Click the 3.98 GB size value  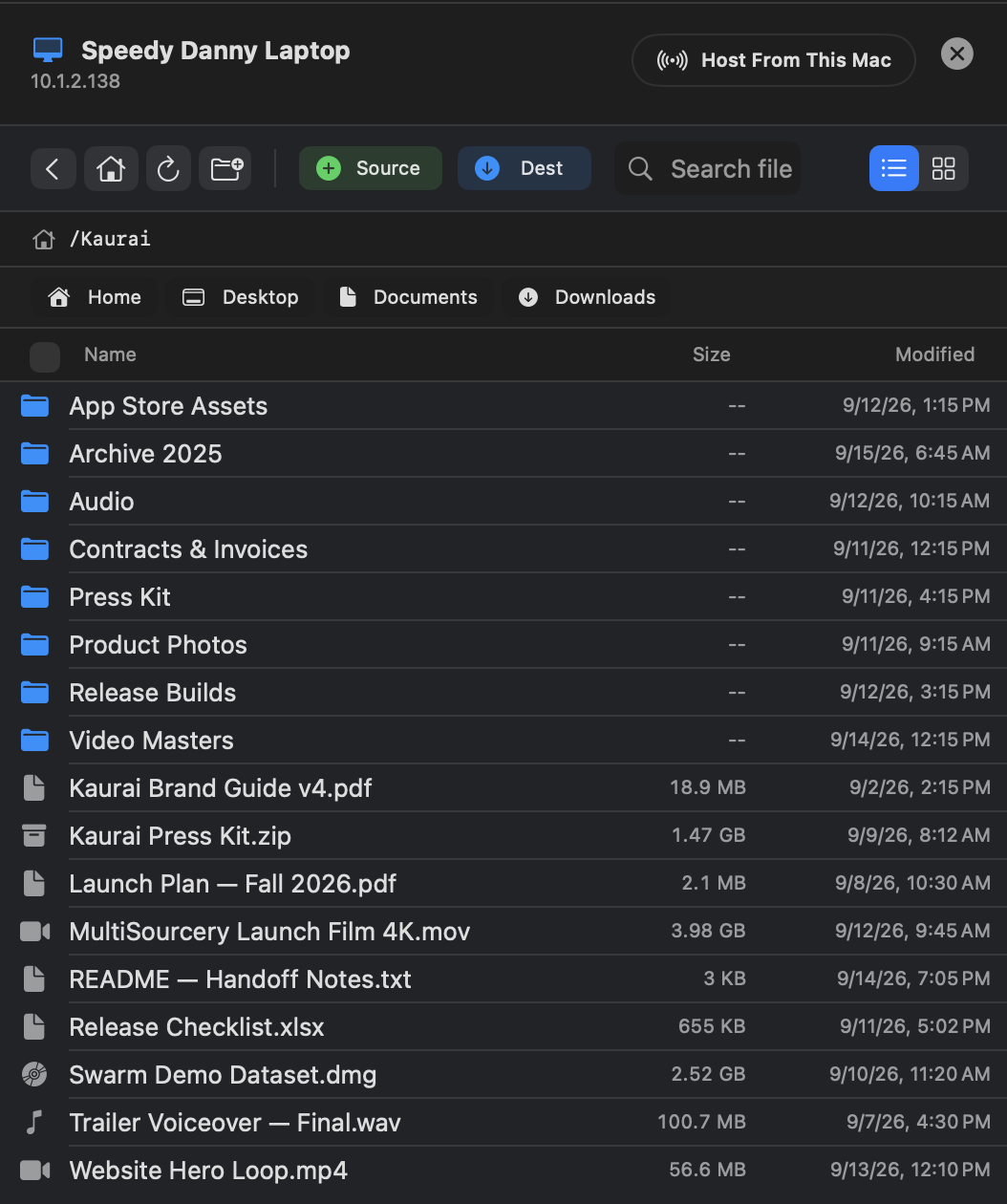click(708, 931)
